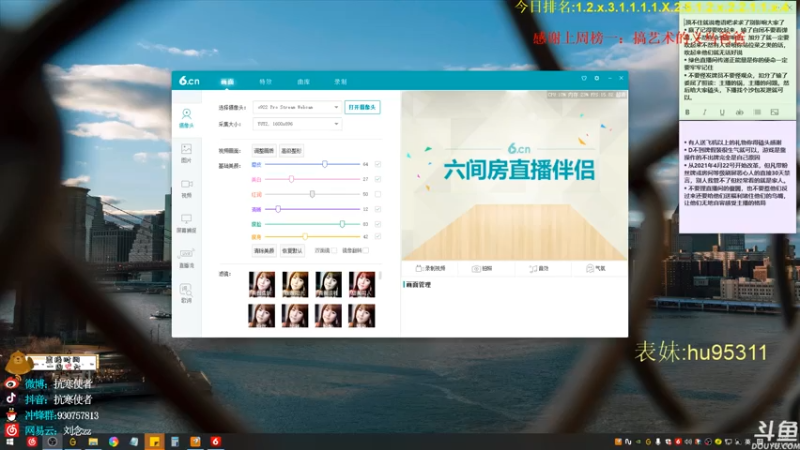Viewport: 800px width, 450px height.
Task: Switch to the 画面 tab
Action: pyautogui.click(x=228, y=82)
